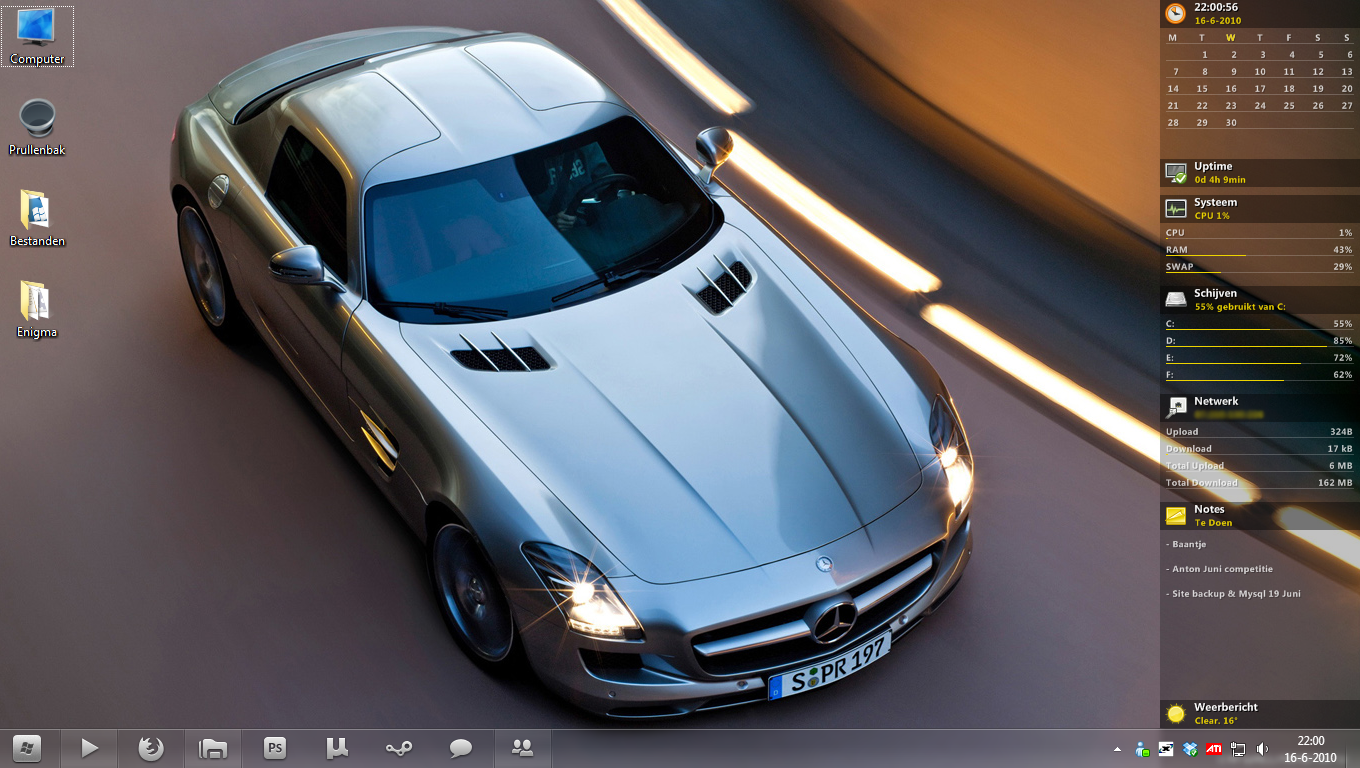Click the Netwerk icon in sidebar
Viewport: 1360px width, 768px height.
point(1176,407)
